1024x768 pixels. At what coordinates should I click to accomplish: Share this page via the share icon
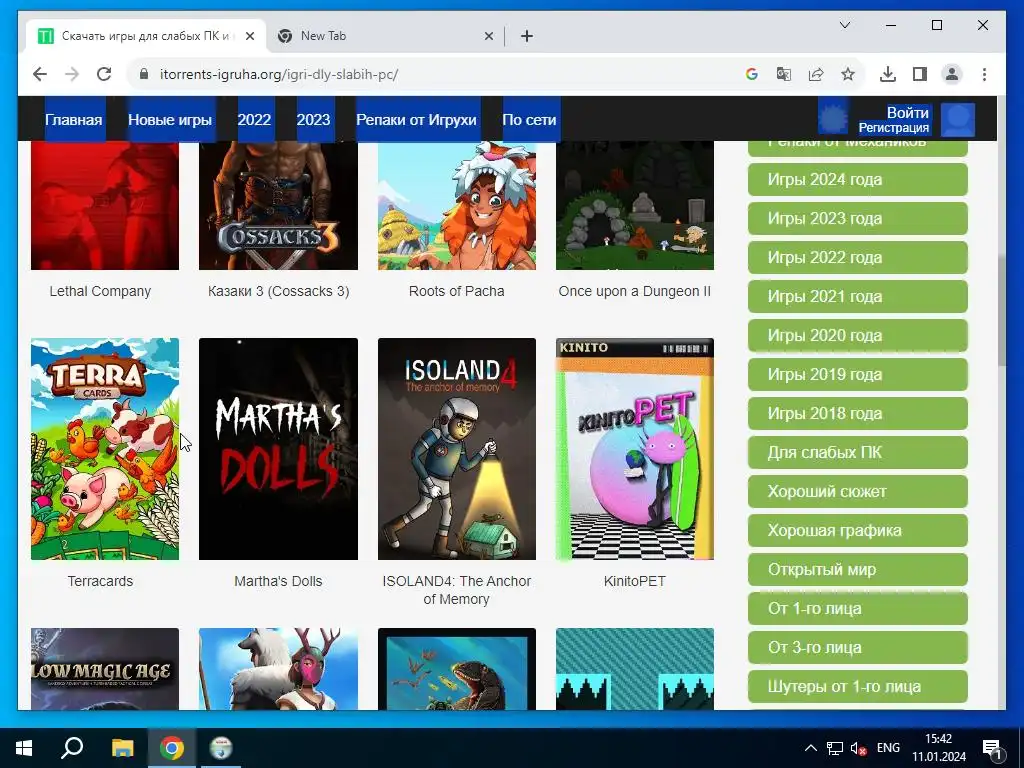[x=816, y=74]
